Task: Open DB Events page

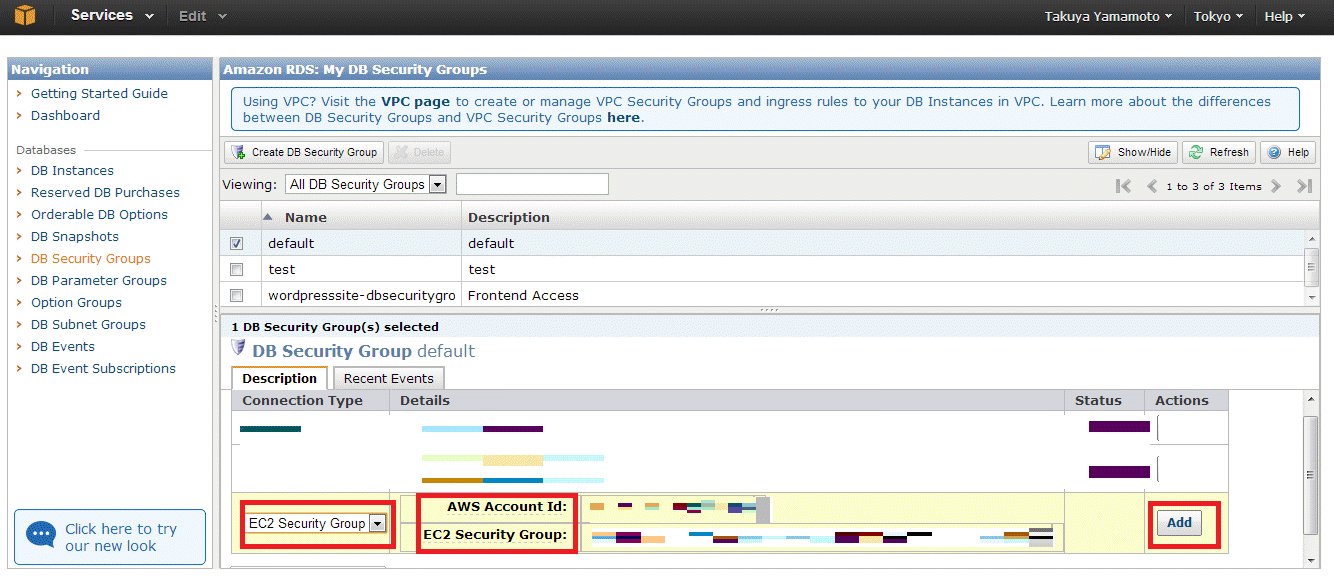Action: click(x=63, y=347)
